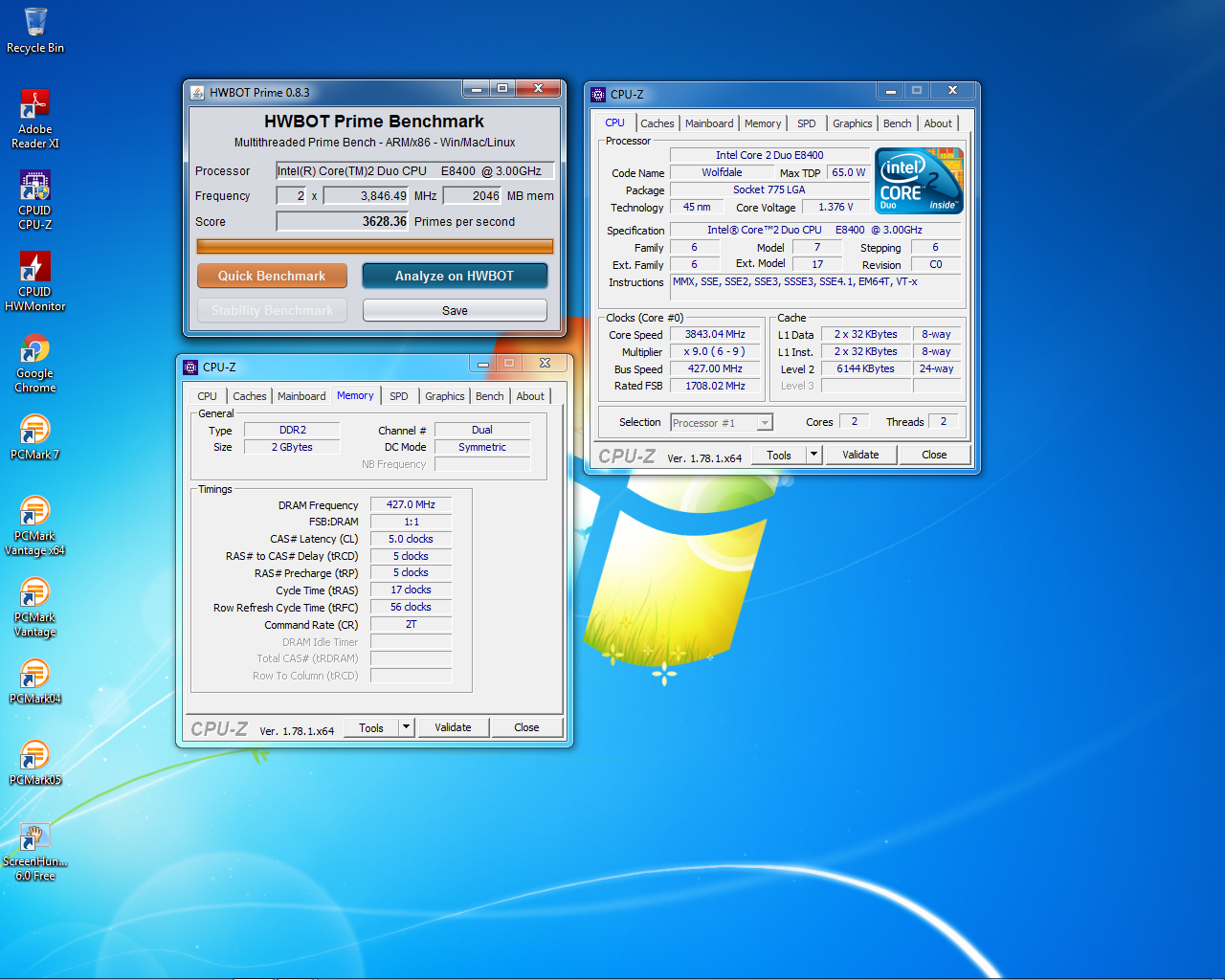Select the PCMark04 desktop shortcut
This screenshot has height=980, width=1225.
click(35, 681)
